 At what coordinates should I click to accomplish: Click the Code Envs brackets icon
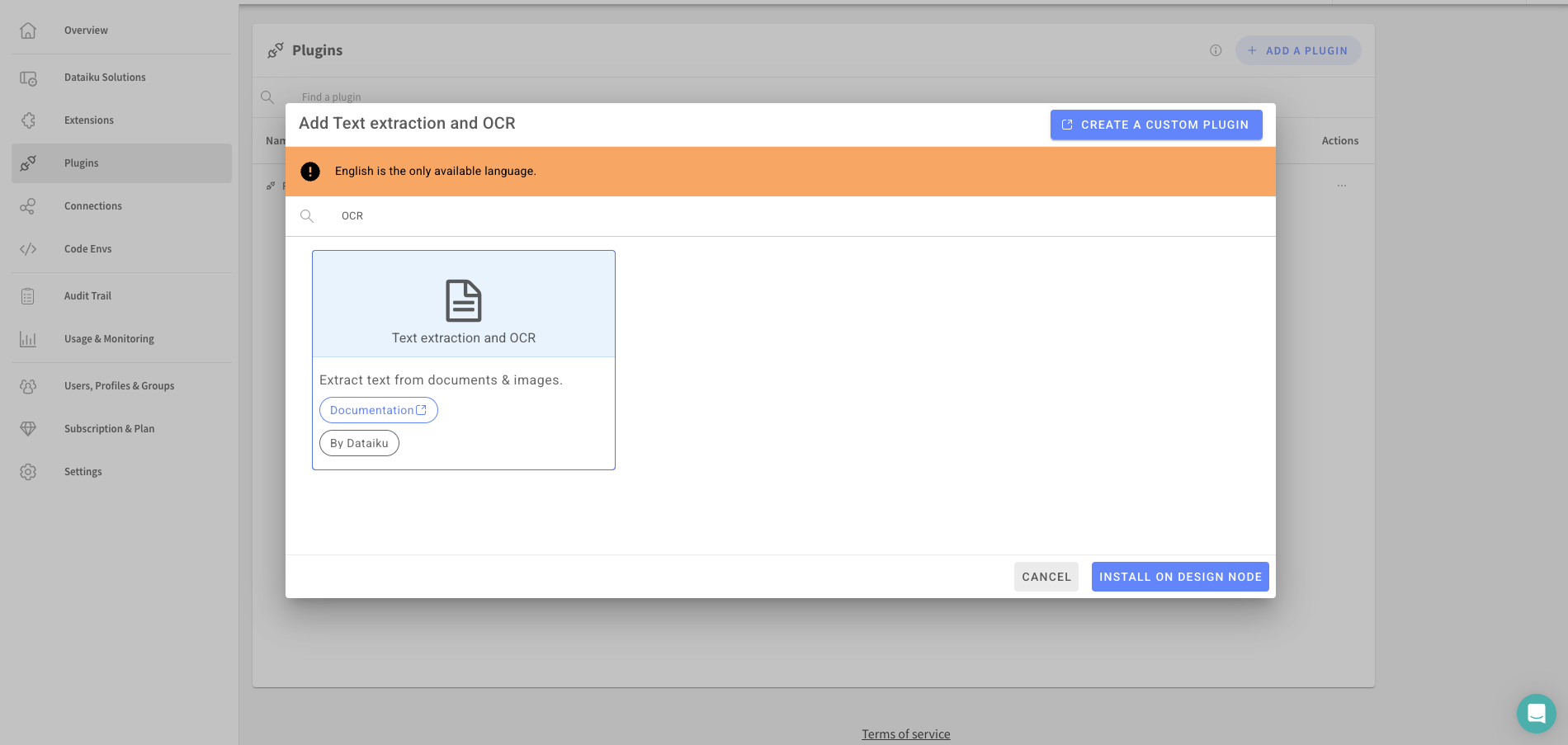tap(28, 249)
